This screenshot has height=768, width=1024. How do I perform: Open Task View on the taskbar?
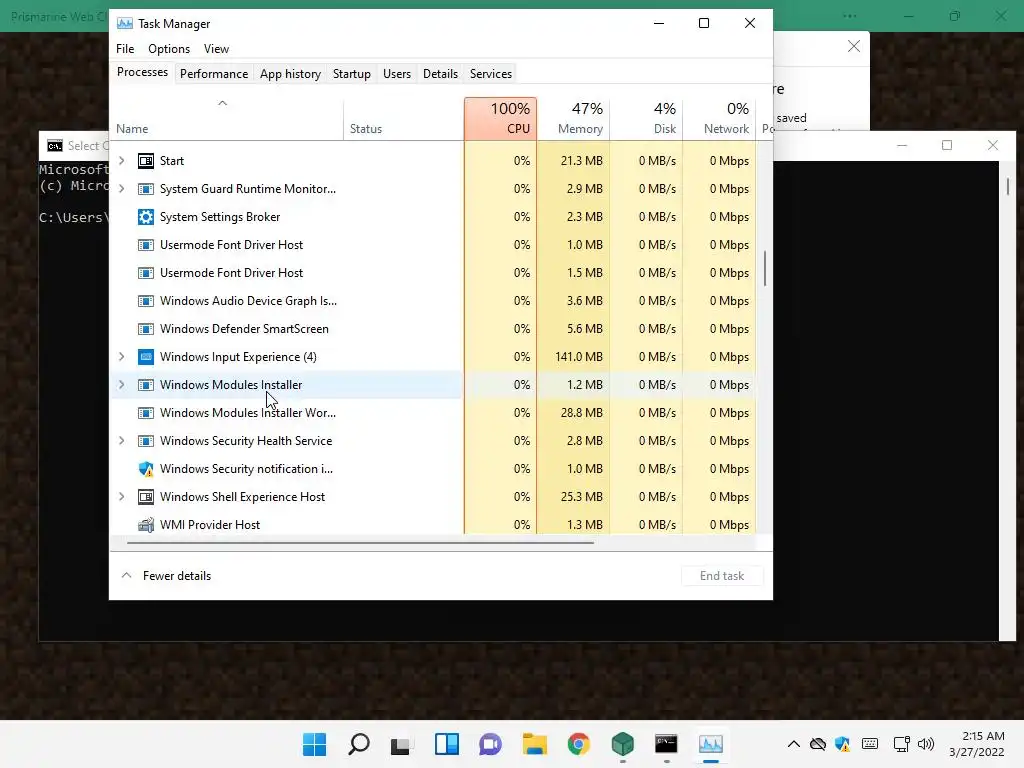tap(402, 744)
